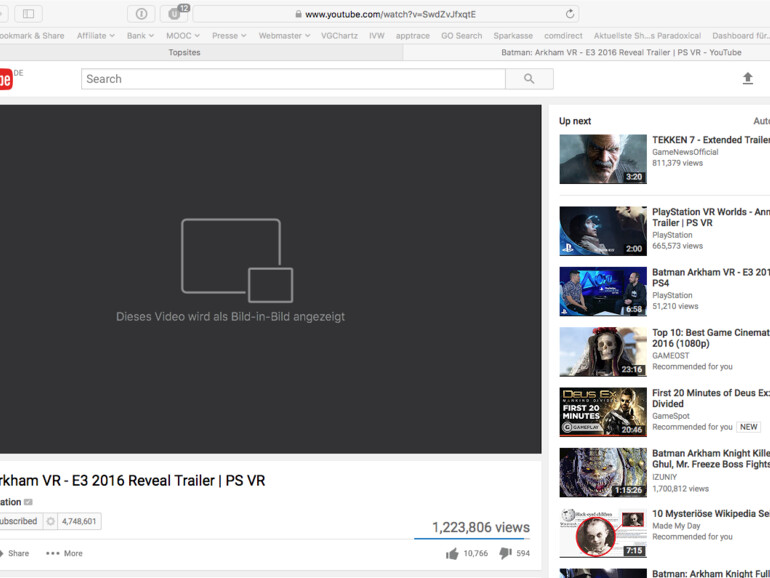Click the PlayStation VR Worlds video title

click(x=711, y=217)
